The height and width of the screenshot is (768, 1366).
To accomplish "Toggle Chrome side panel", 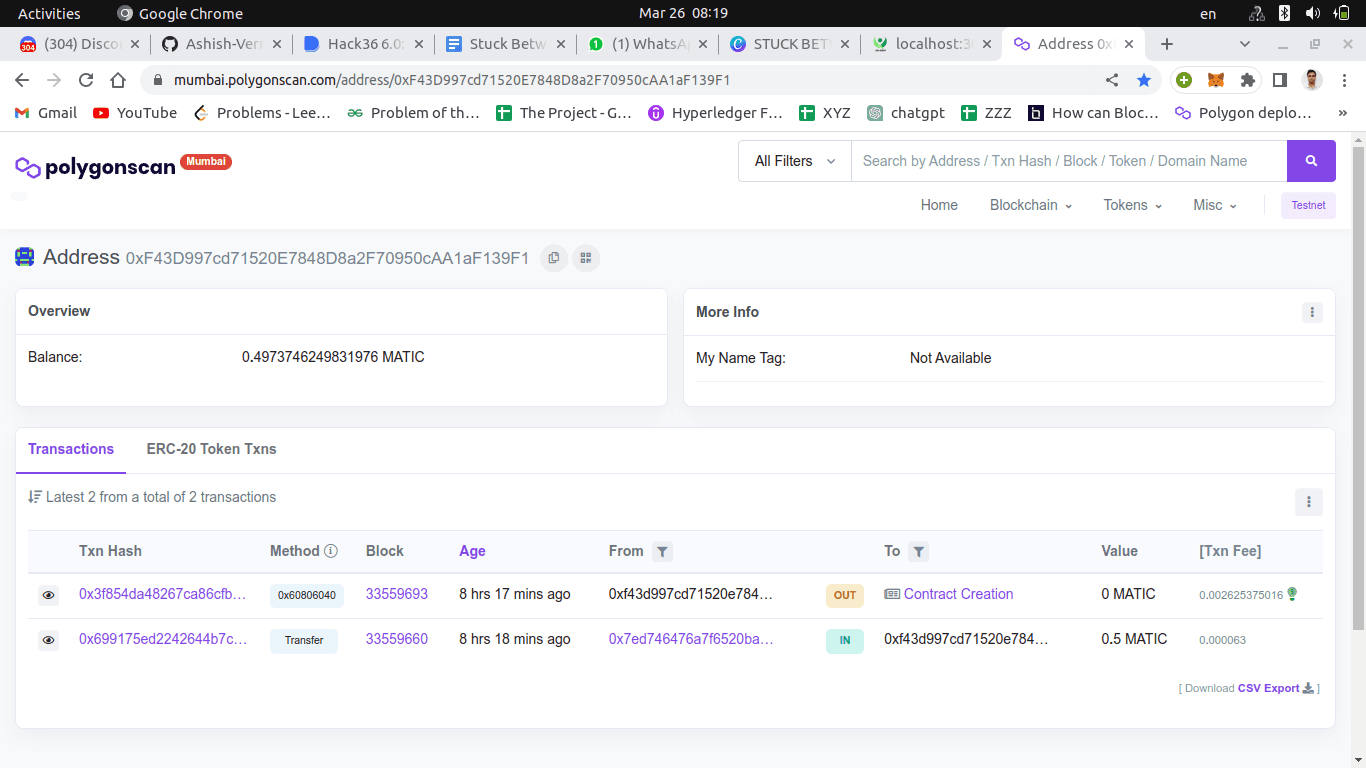I will click(x=1279, y=80).
